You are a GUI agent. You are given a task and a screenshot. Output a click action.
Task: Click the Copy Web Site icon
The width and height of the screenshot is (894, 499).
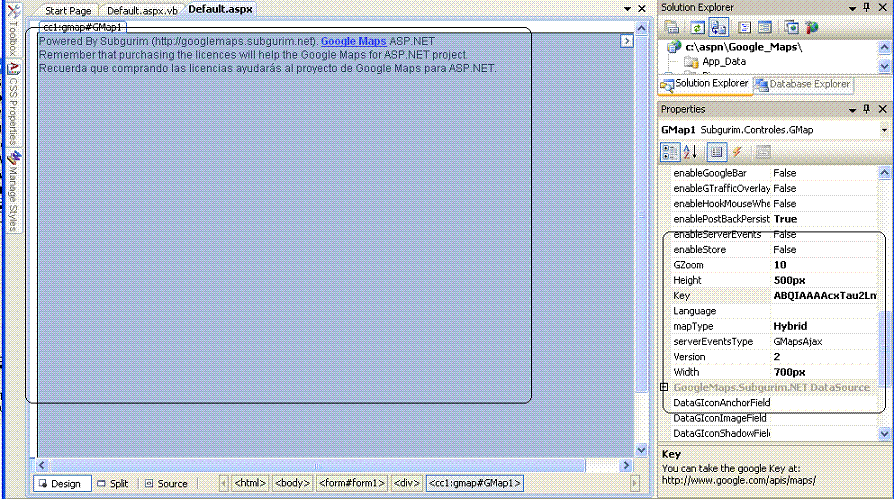click(x=791, y=27)
